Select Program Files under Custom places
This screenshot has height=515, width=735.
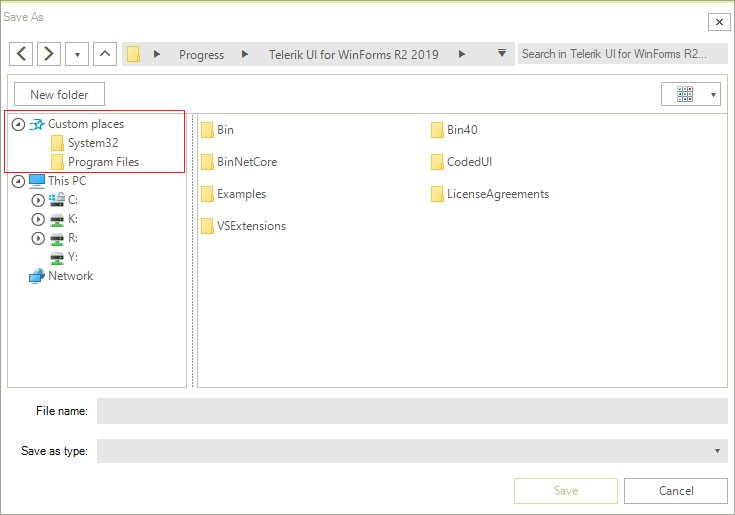tap(103, 162)
